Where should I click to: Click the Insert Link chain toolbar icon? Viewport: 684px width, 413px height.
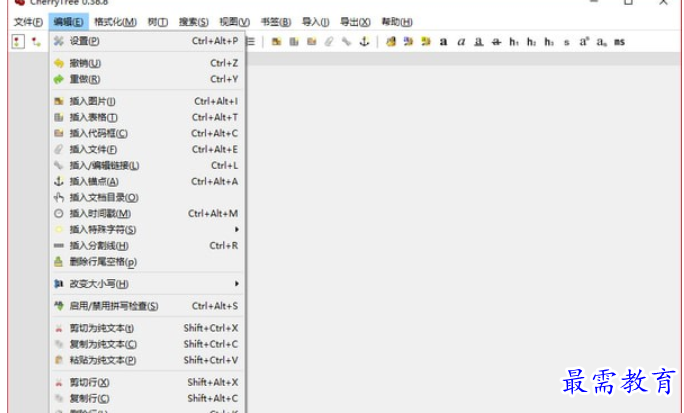click(346, 42)
